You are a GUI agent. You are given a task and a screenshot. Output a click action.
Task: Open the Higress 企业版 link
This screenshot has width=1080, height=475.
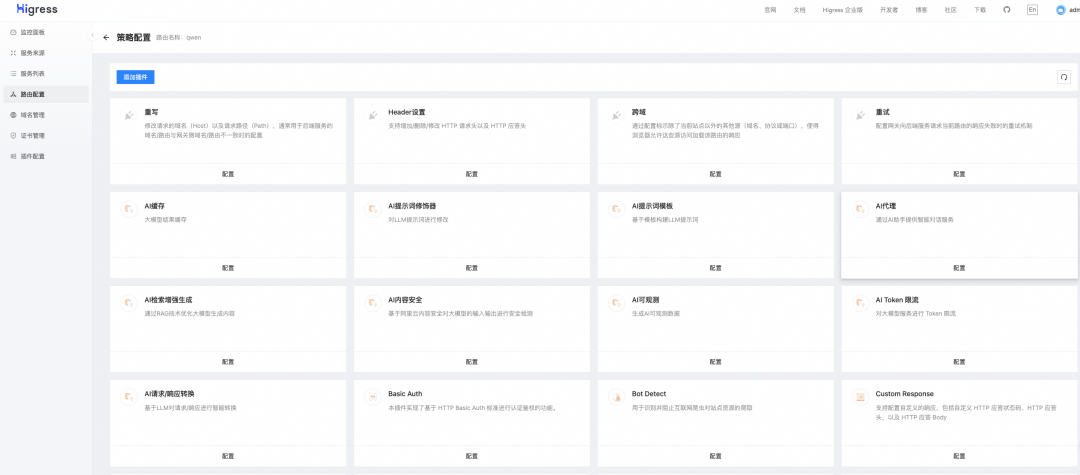[x=842, y=10]
